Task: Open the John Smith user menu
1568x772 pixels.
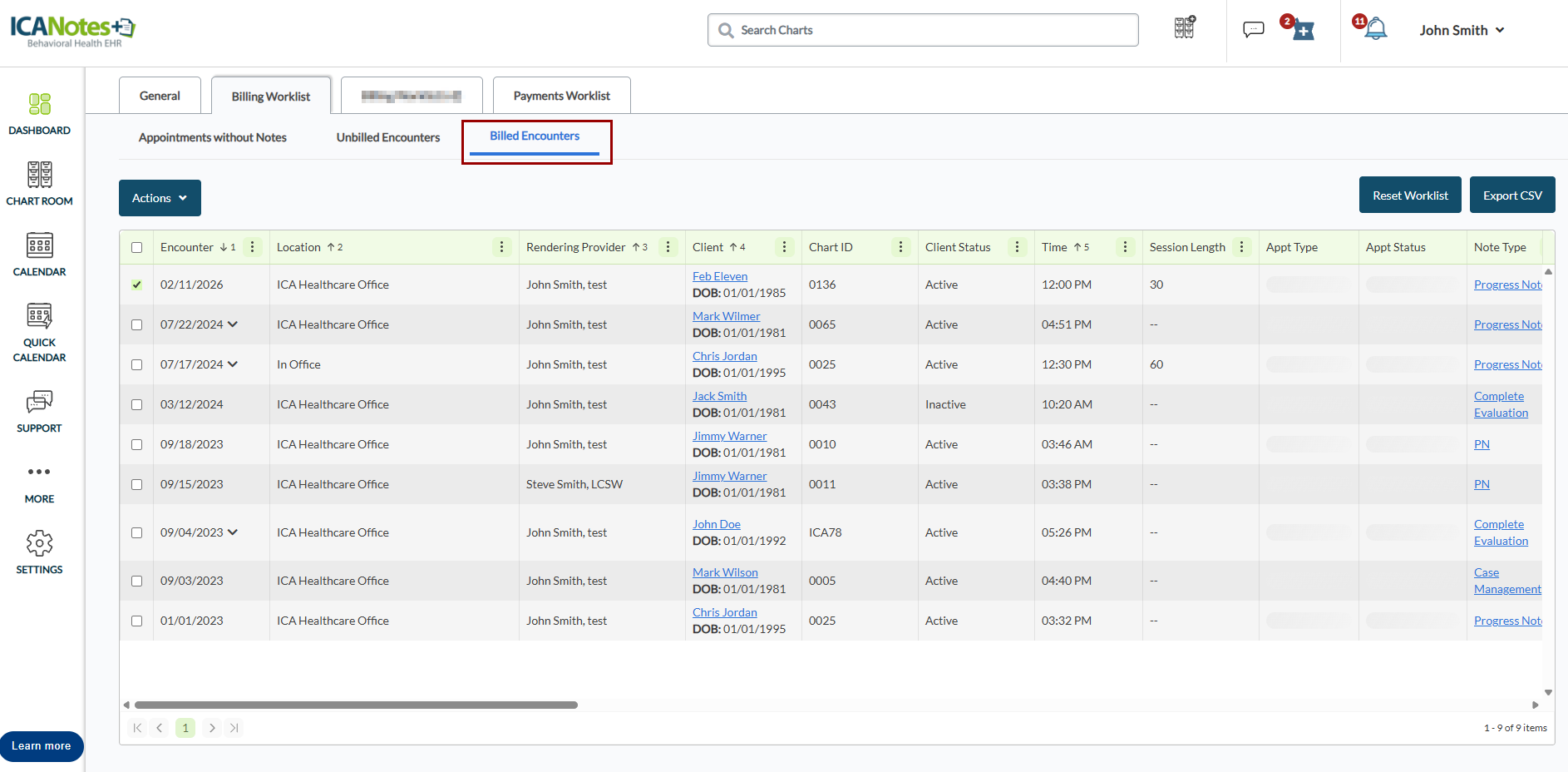Action: click(1462, 30)
